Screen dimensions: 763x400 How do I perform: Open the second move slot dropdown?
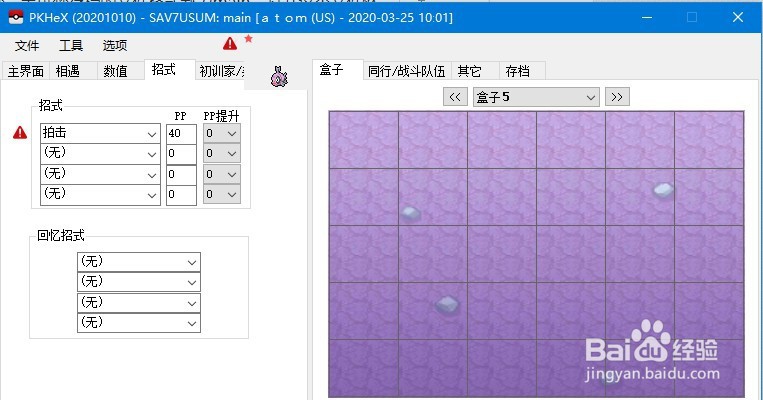[x=100, y=153]
